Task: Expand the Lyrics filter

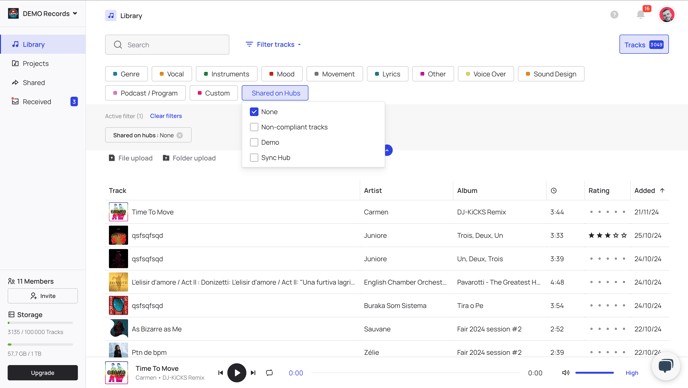Action: click(x=387, y=74)
